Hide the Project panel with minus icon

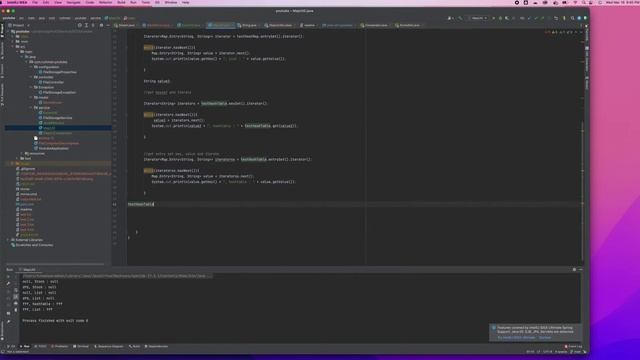pos(108,25)
